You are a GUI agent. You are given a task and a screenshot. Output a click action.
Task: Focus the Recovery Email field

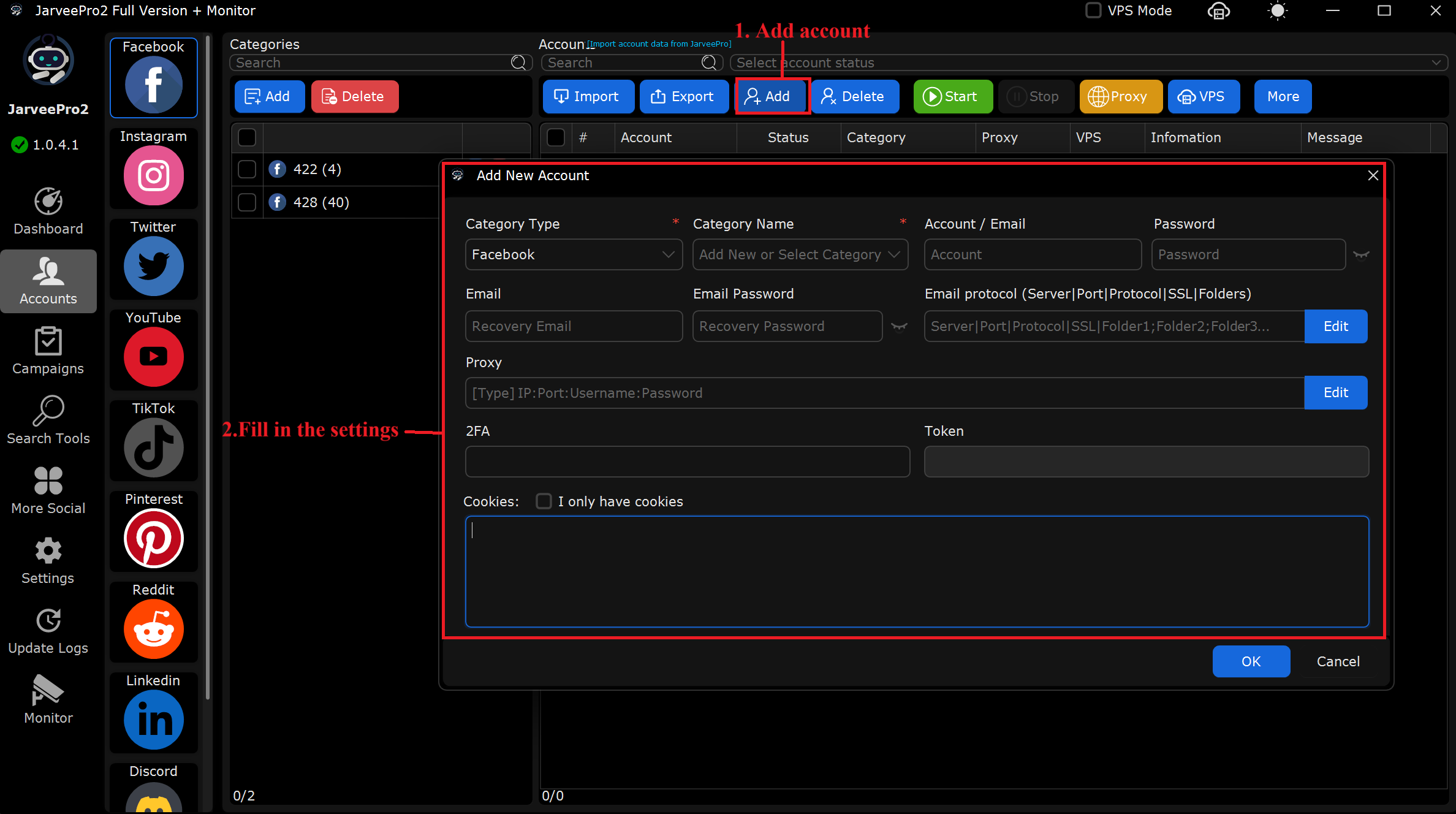coord(574,326)
